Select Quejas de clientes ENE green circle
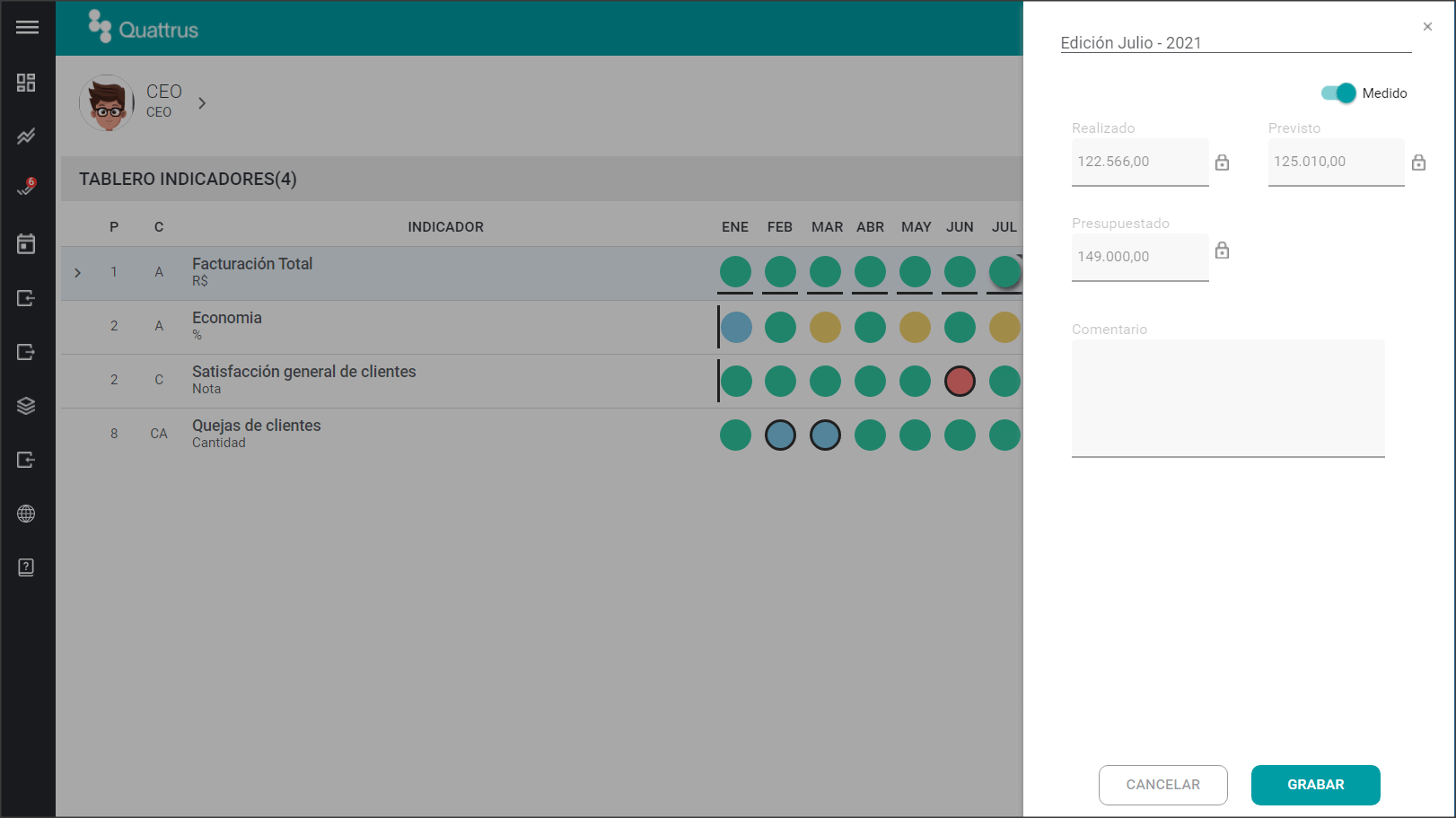Screen dimensions: 1456x818 click(735, 435)
